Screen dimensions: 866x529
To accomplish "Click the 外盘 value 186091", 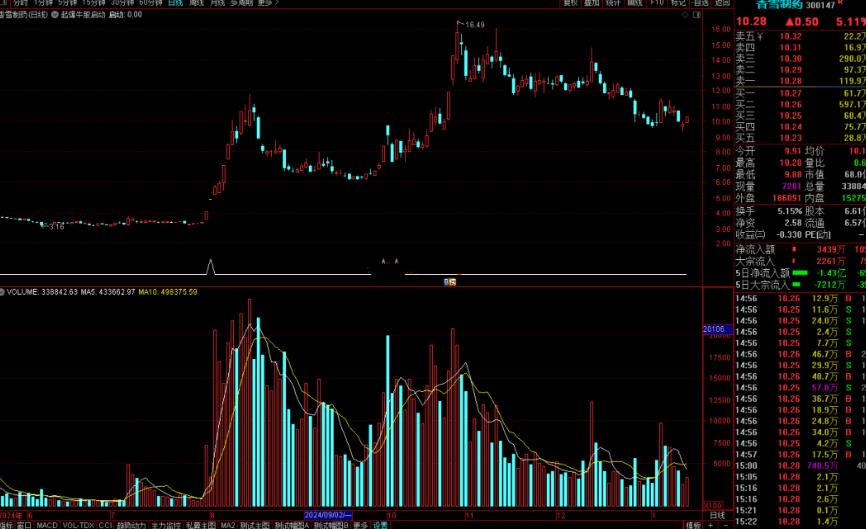I will pyautogui.click(x=786, y=198).
